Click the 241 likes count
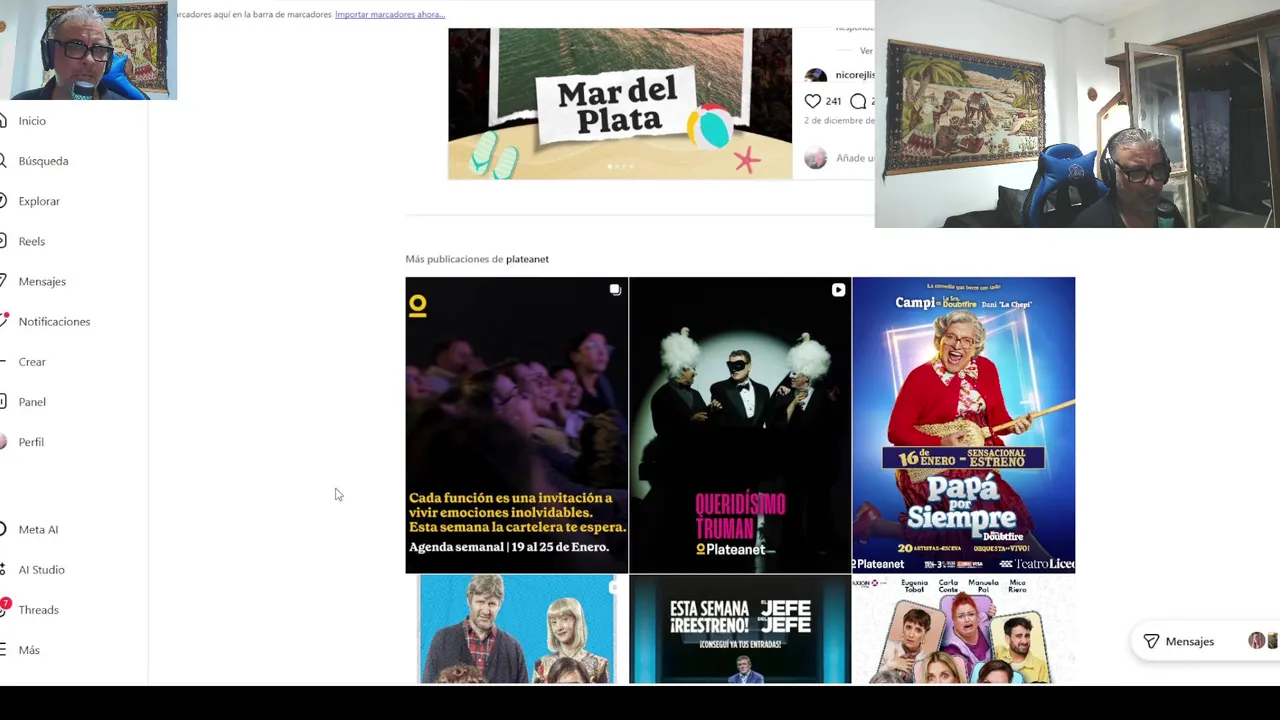This screenshot has height=720, width=1280. [x=833, y=101]
